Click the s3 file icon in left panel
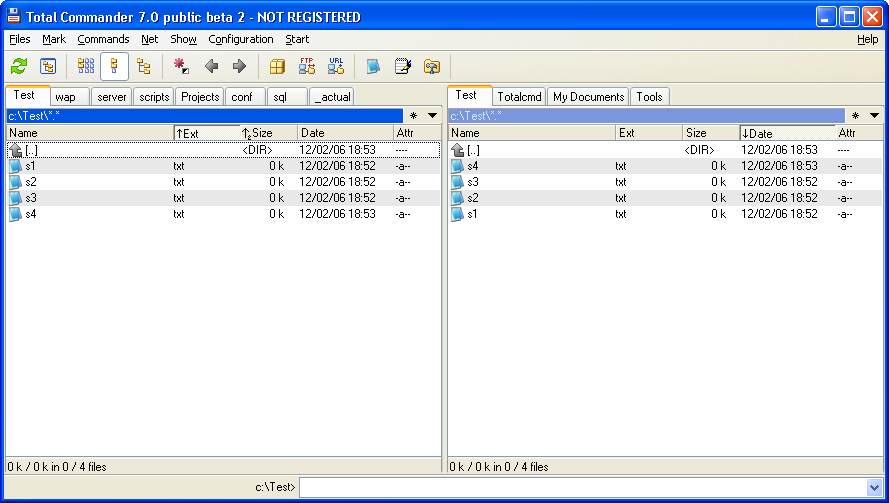This screenshot has height=503, width=889. click(15, 198)
